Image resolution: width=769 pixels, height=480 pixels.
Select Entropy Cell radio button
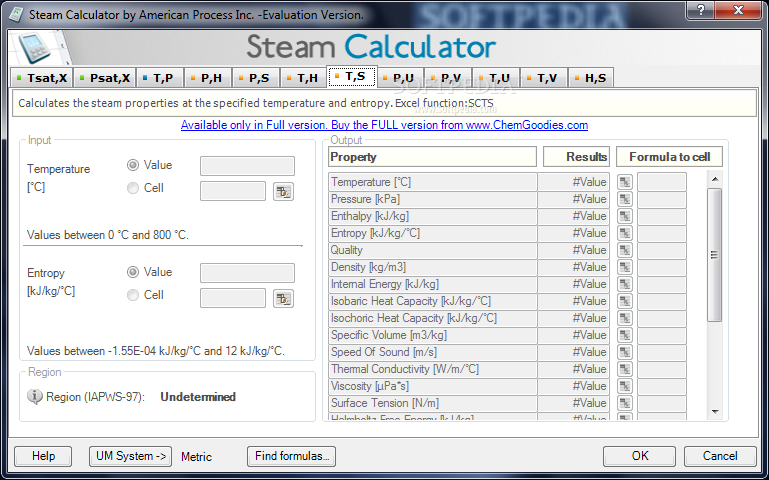point(132,295)
